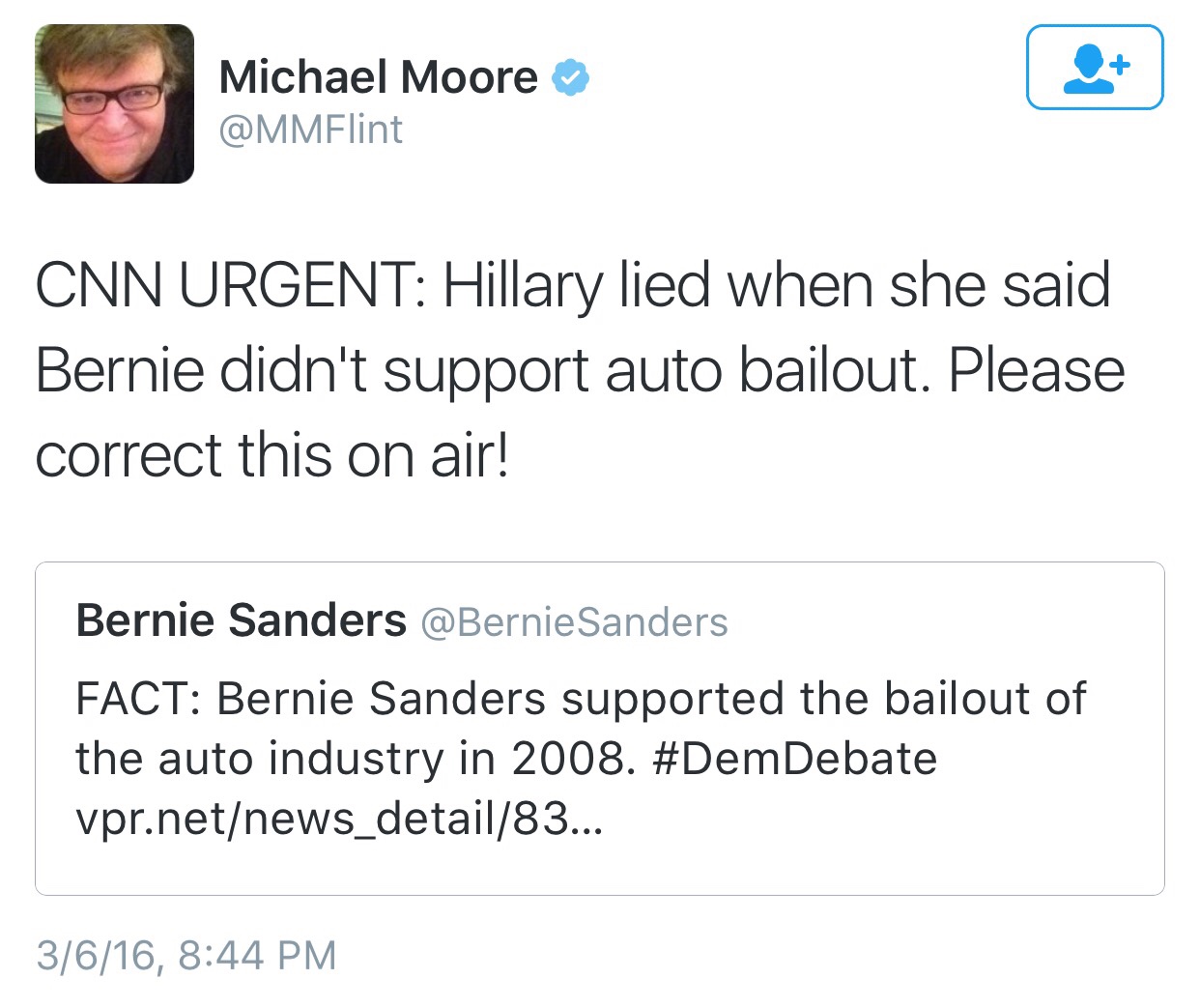The height and width of the screenshot is (1008, 1200).
Task: Open Michael Moore's profile photo
Action: point(114,104)
